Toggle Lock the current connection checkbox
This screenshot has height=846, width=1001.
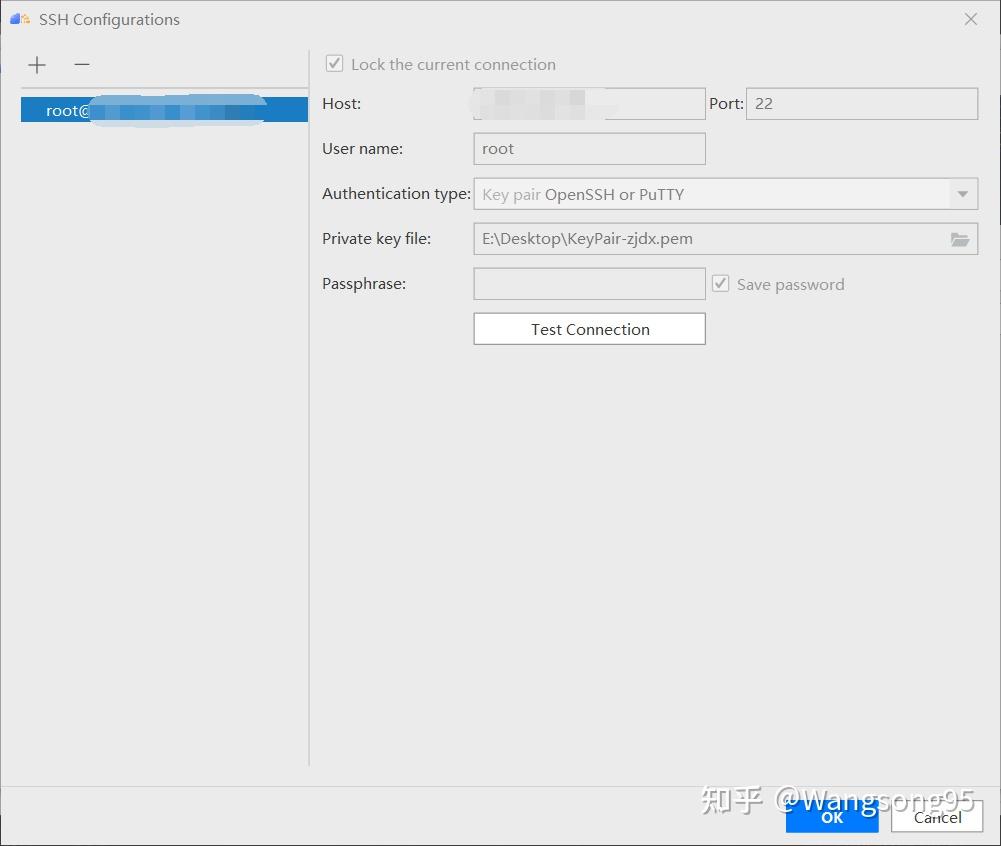pos(335,64)
